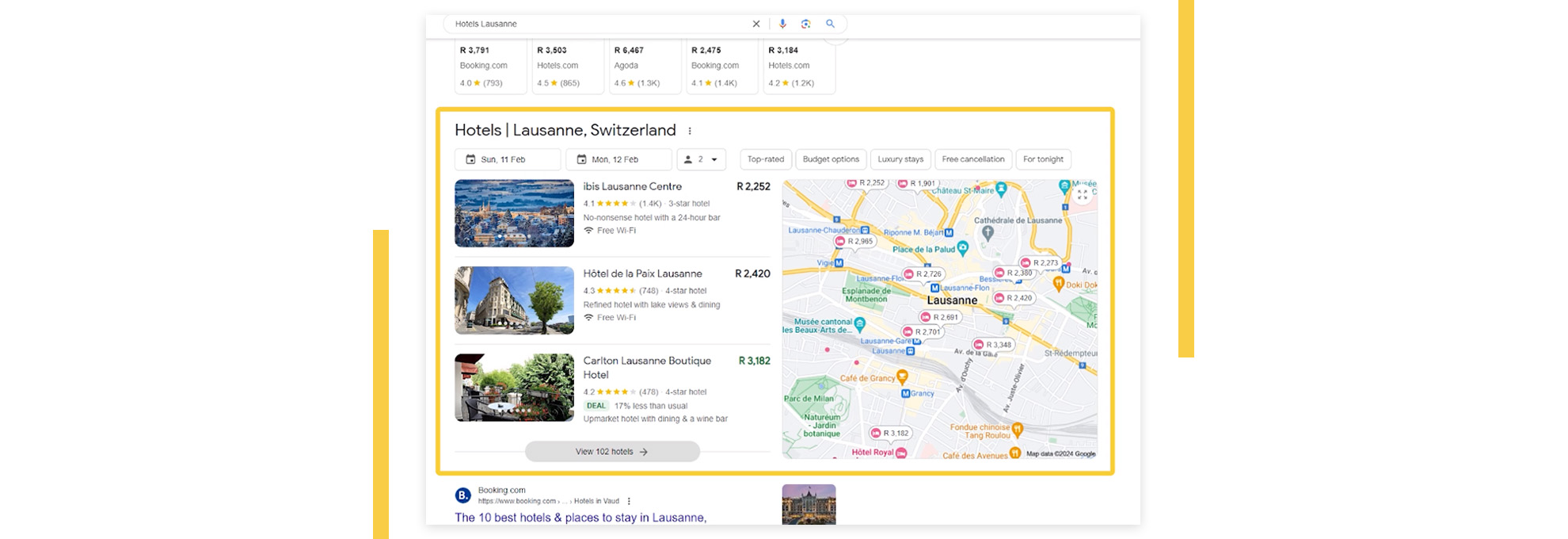Click the R 2,420 Hôtel de la Paix price
The image size is (1568, 539).
pyautogui.click(x=752, y=273)
